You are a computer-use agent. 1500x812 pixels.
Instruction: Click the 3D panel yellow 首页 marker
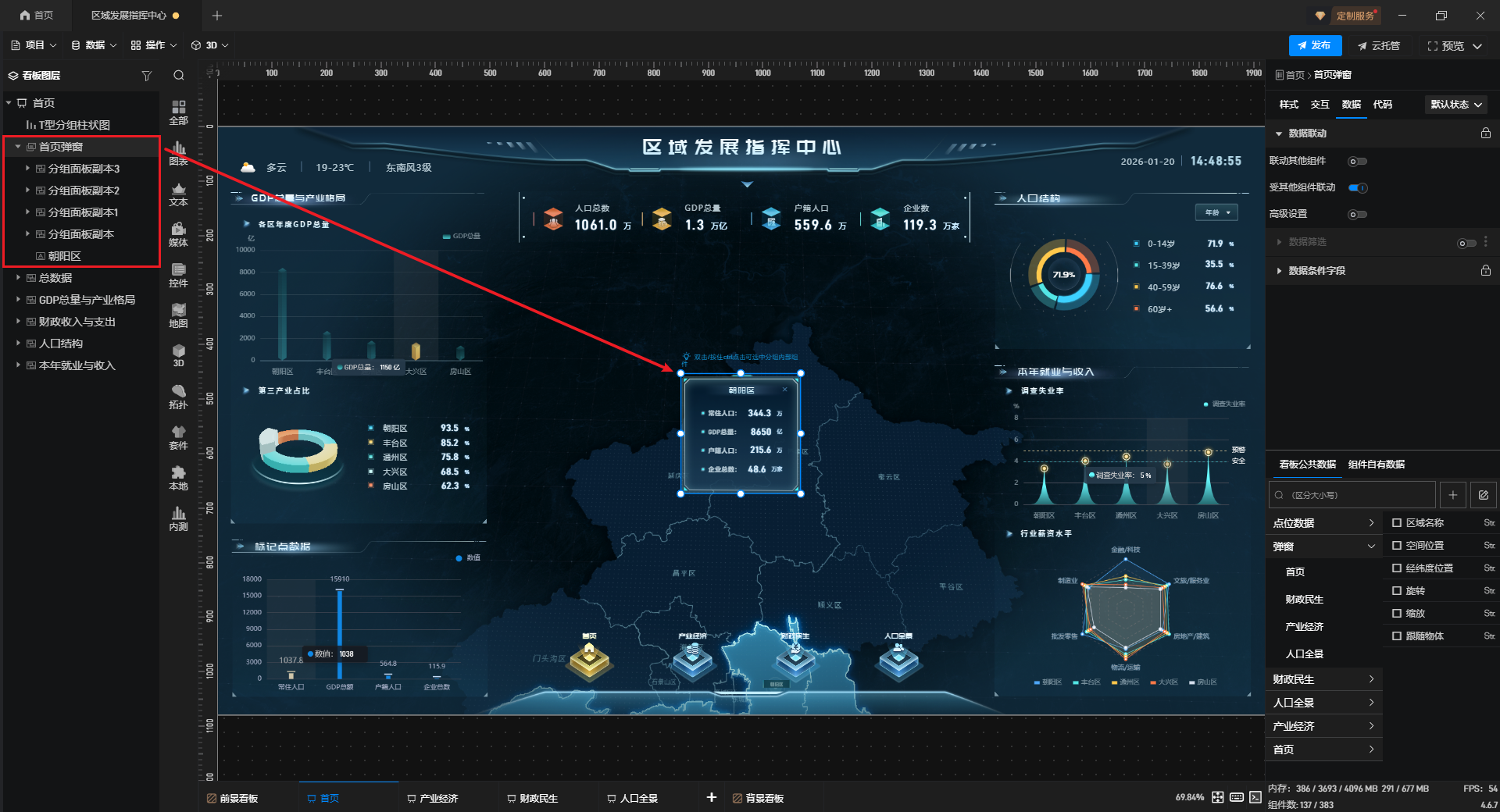[590, 658]
